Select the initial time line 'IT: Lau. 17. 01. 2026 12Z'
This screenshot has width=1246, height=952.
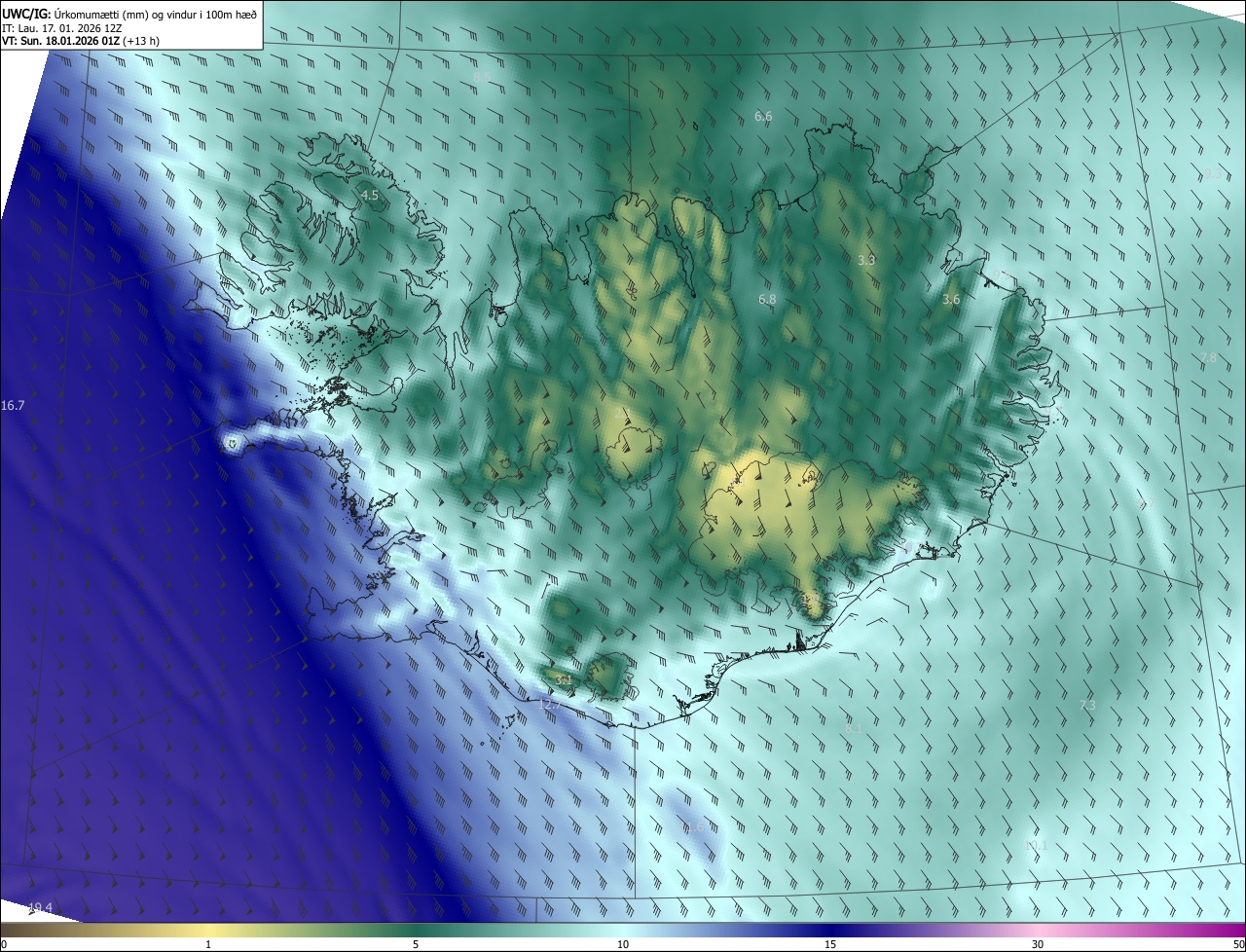click(61, 28)
